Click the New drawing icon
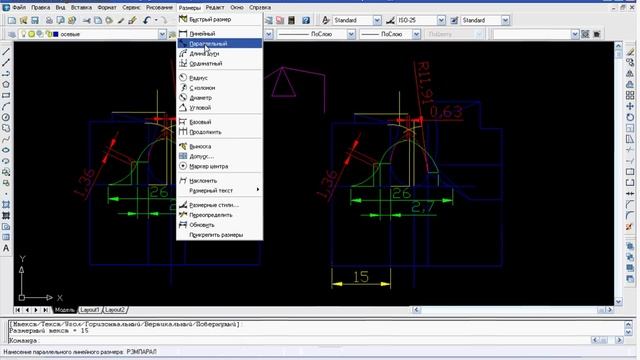Screen dimensions: 640x360 click(12, 20)
